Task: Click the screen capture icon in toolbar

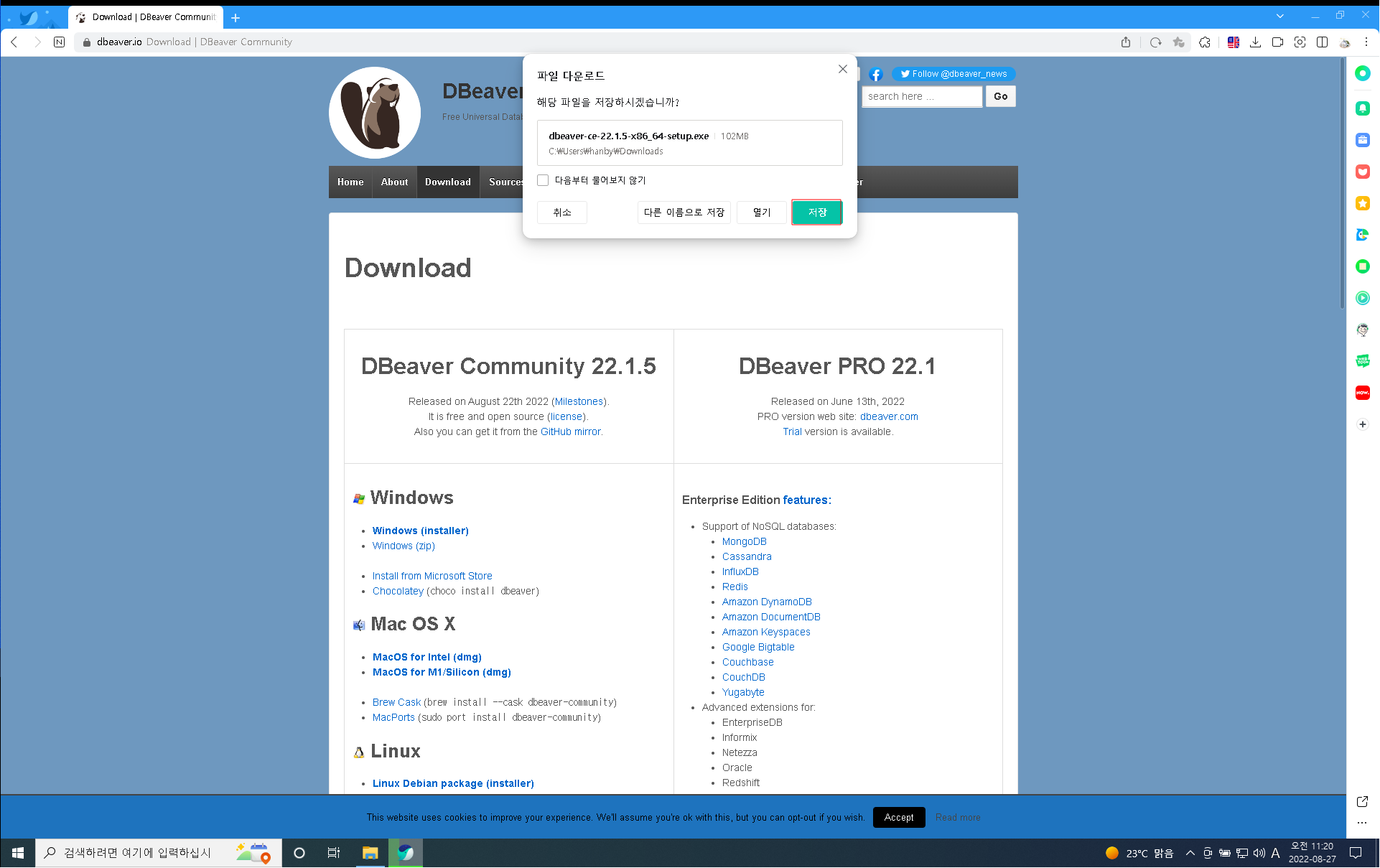Action: [1300, 42]
